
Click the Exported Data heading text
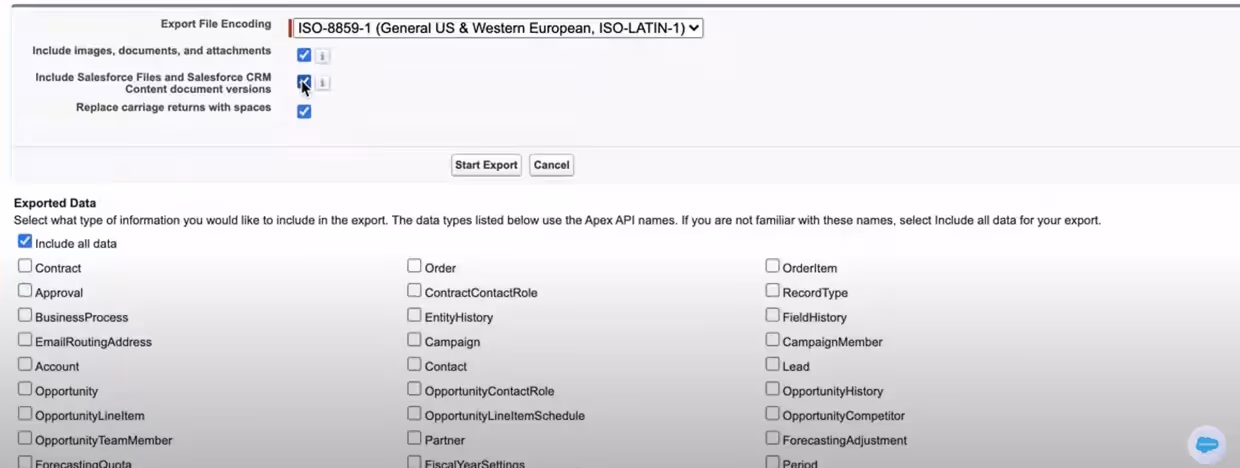55,203
